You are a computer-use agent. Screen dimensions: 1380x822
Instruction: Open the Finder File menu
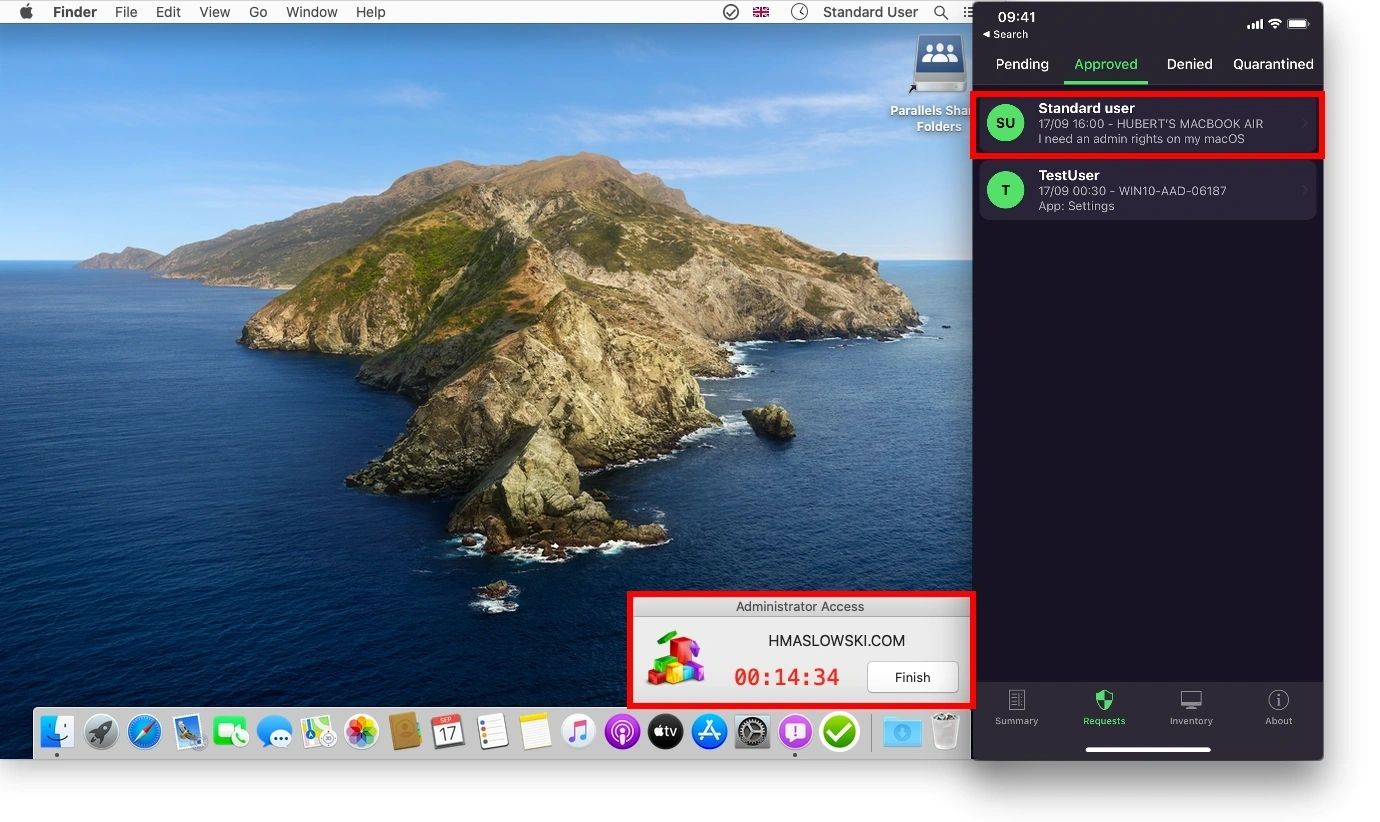[x=126, y=12]
